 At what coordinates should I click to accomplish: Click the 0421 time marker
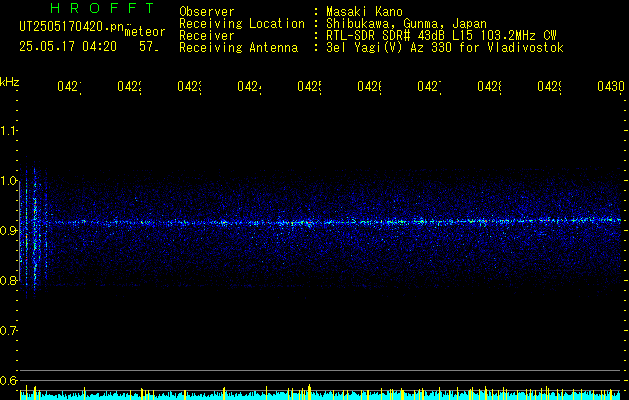click(69, 87)
